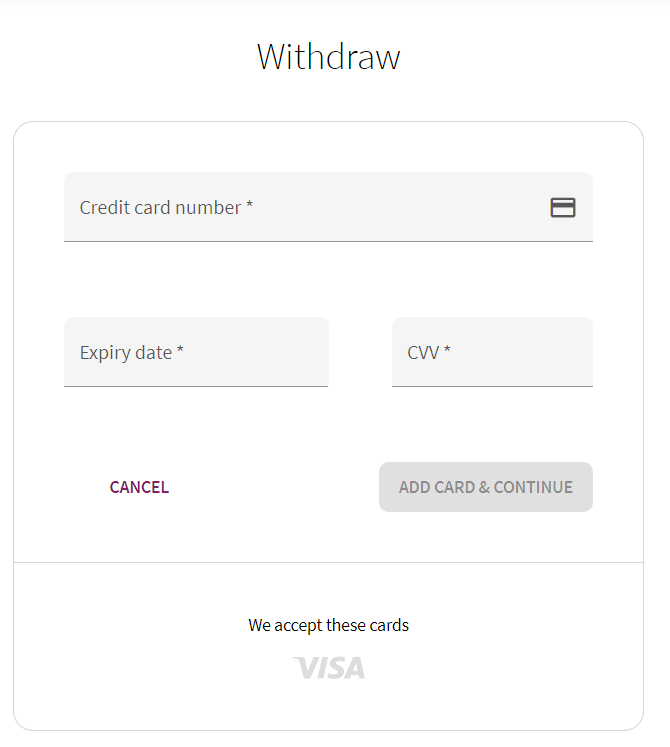Click the Withdraw page heading
Image resolution: width=670 pixels, height=747 pixels.
pyautogui.click(x=329, y=57)
